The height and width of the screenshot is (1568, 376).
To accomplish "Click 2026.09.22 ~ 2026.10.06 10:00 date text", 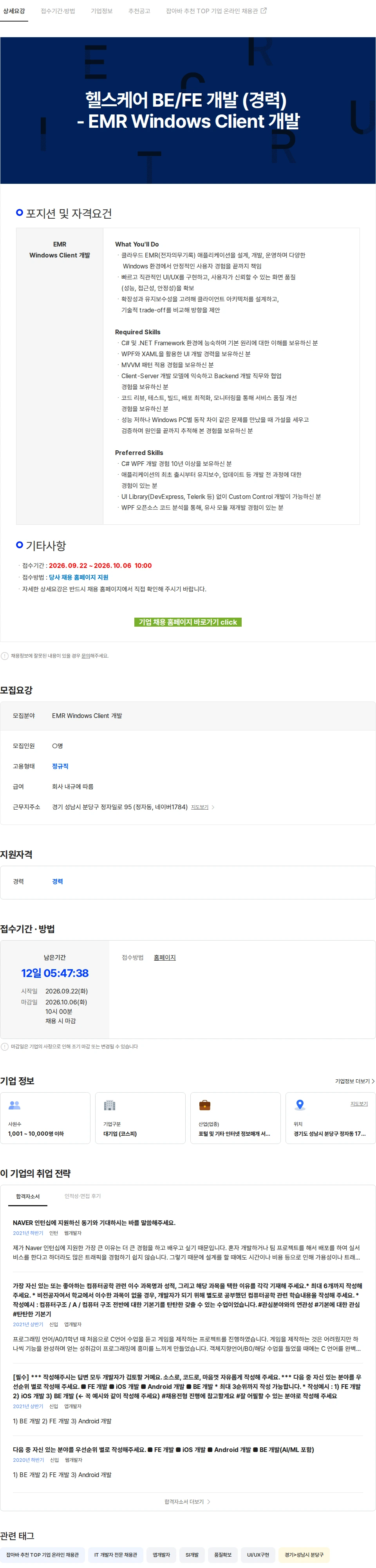I will click(x=100, y=566).
